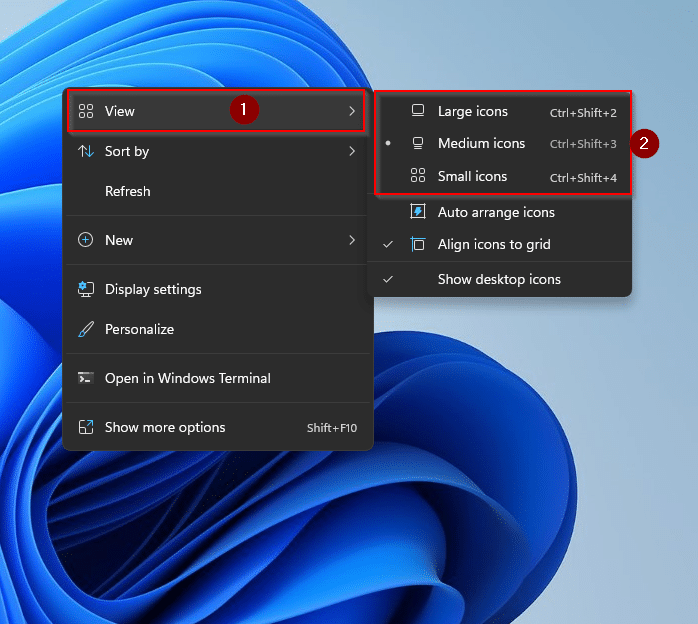This screenshot has height=624, width=698.
Task: Click the plus-circle icon next to New
Action: tap(86, 240)
